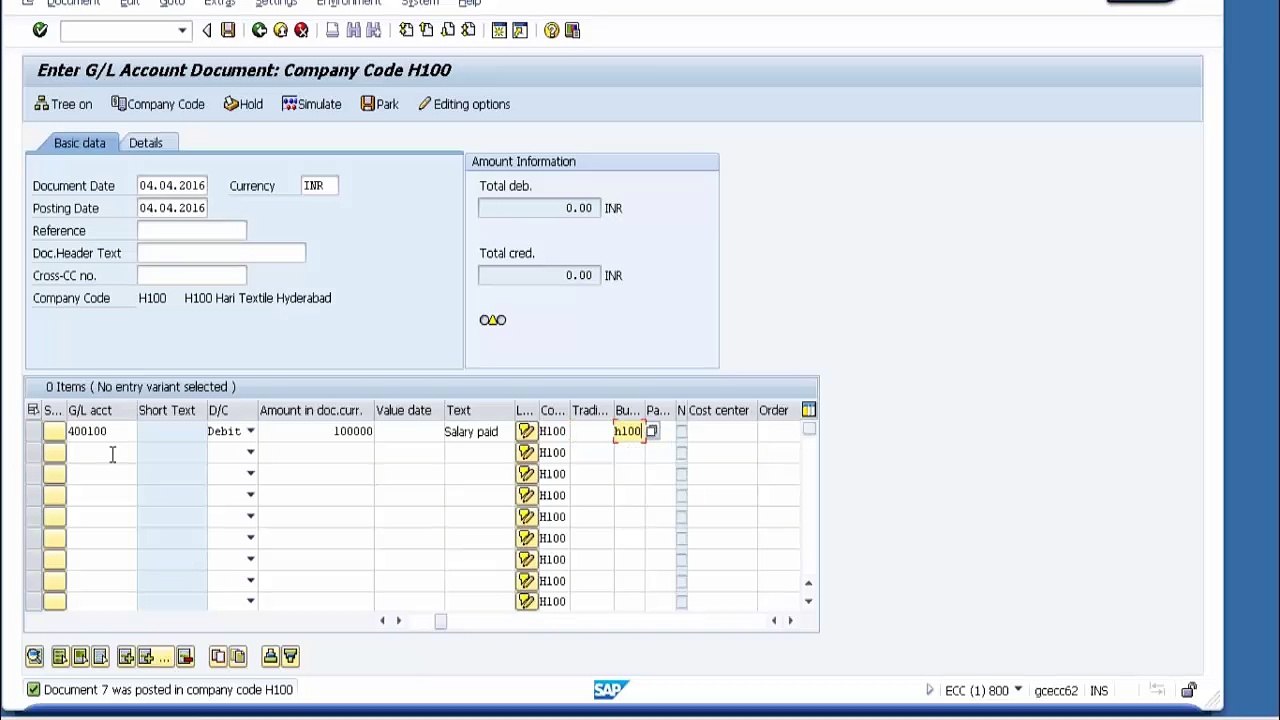The height and width of the screenshot is (720, 1280).
Task: Click the G/L account cell 400100
Action: pos(102,431)
